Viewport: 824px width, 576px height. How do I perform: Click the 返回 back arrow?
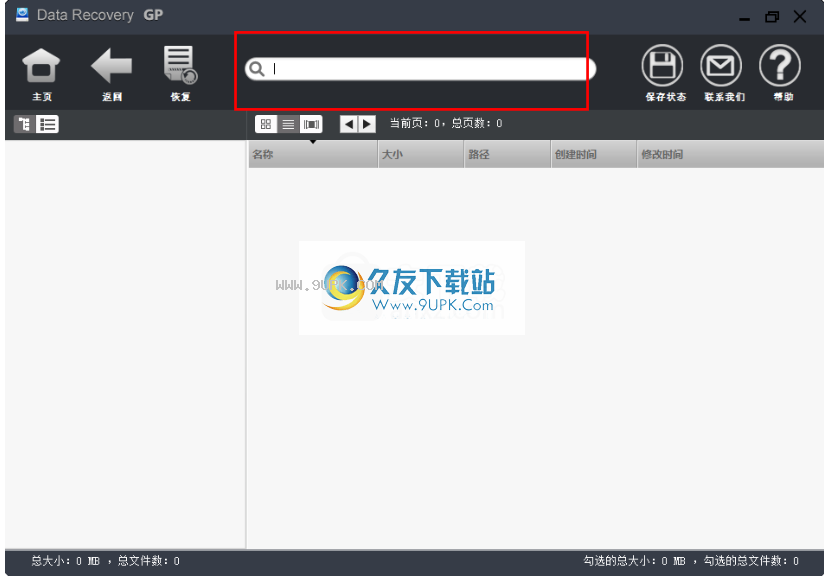coord(111,66)
